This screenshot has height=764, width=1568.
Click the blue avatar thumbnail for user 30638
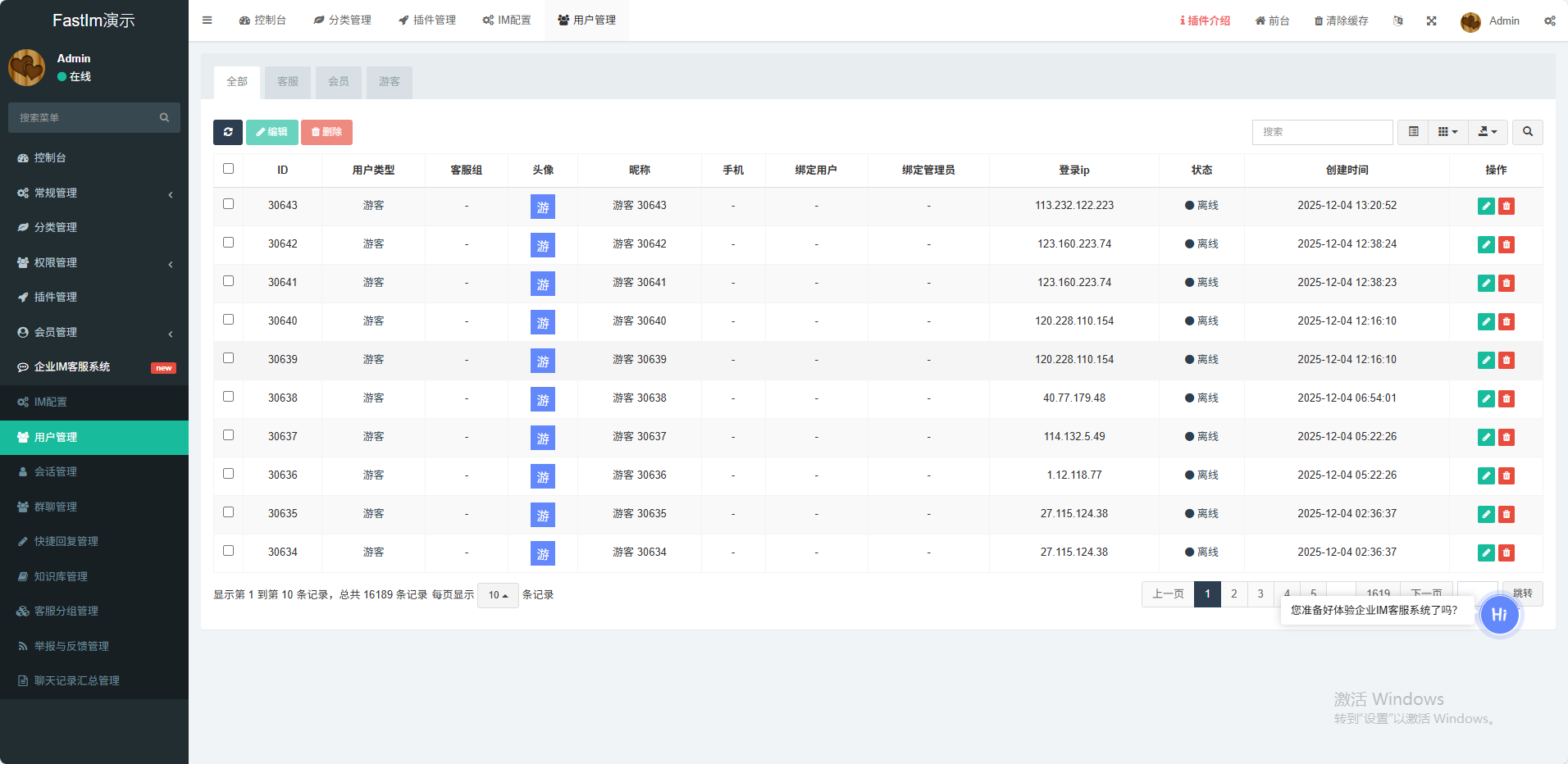pos(543,399)
